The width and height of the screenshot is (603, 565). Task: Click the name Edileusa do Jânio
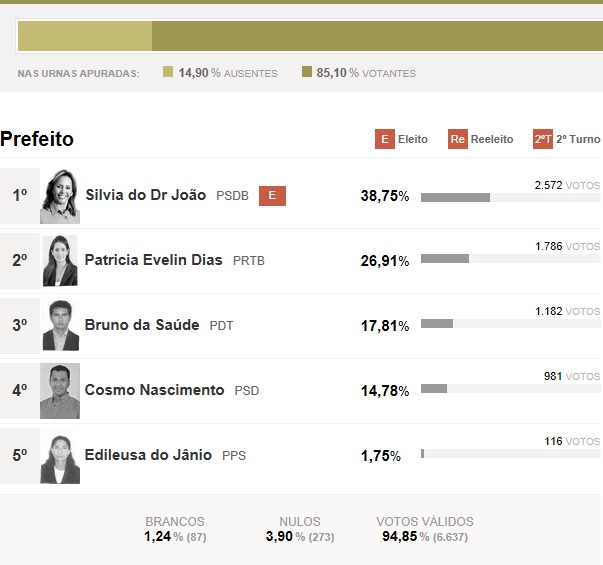tap(148, 455)
